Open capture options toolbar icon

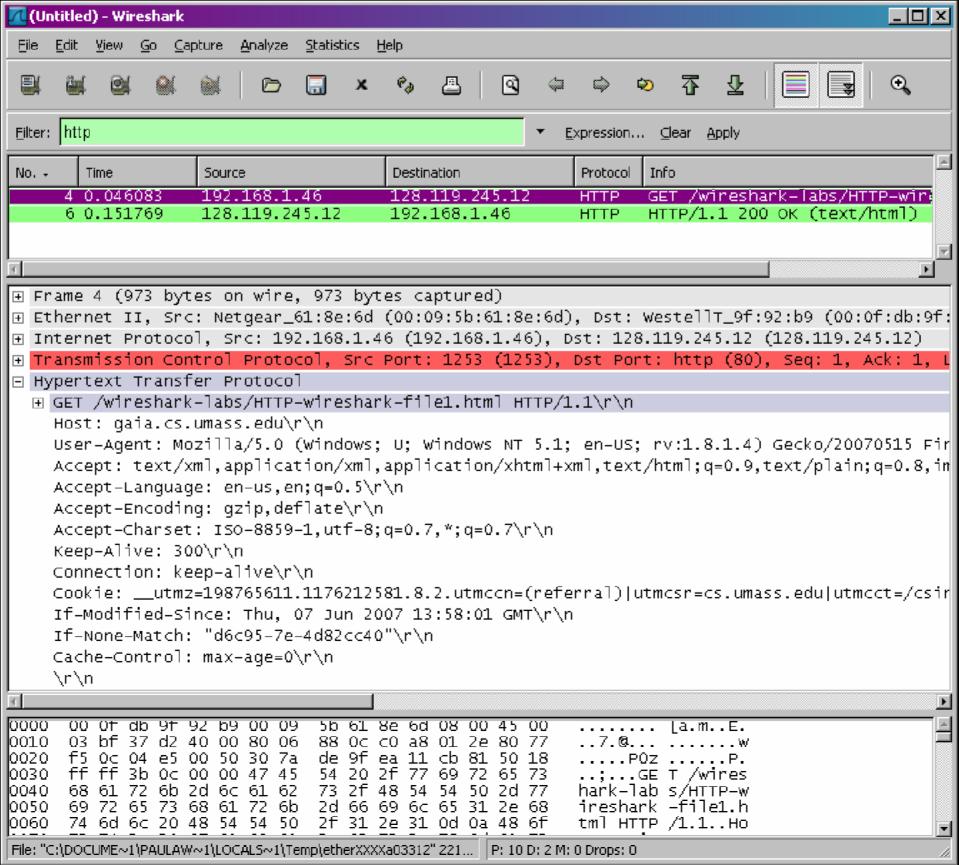[x=75, y=85]
